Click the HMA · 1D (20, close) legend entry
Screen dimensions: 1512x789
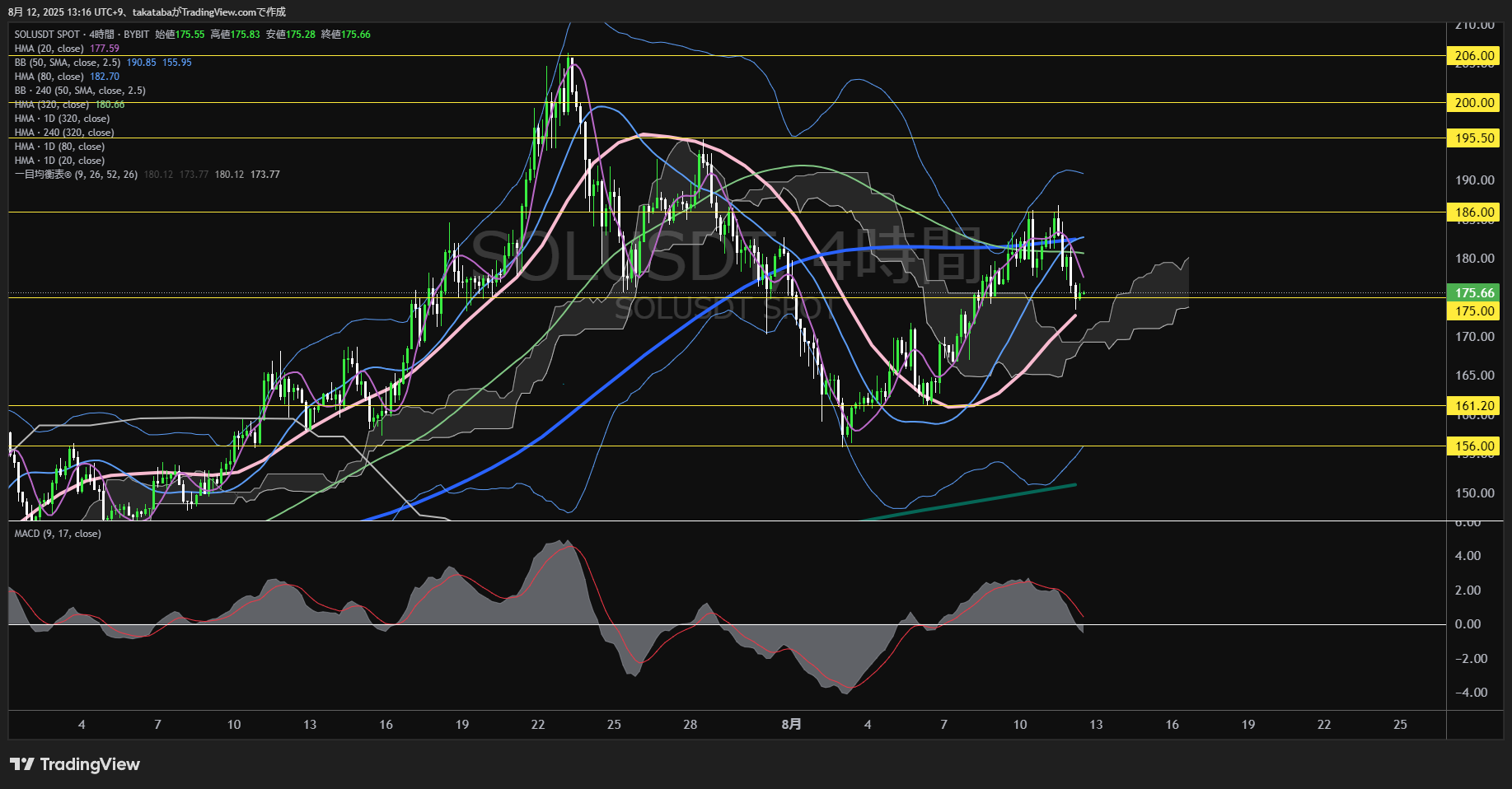[x=59, y=161]
